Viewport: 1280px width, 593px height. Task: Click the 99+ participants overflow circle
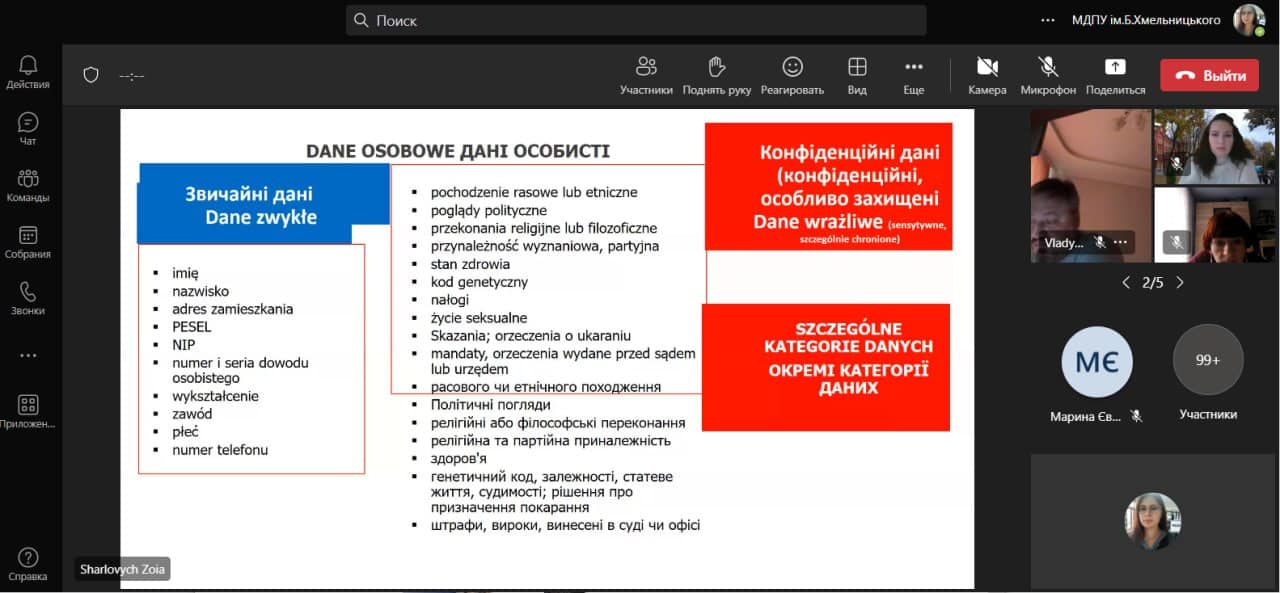point(1208,360)
